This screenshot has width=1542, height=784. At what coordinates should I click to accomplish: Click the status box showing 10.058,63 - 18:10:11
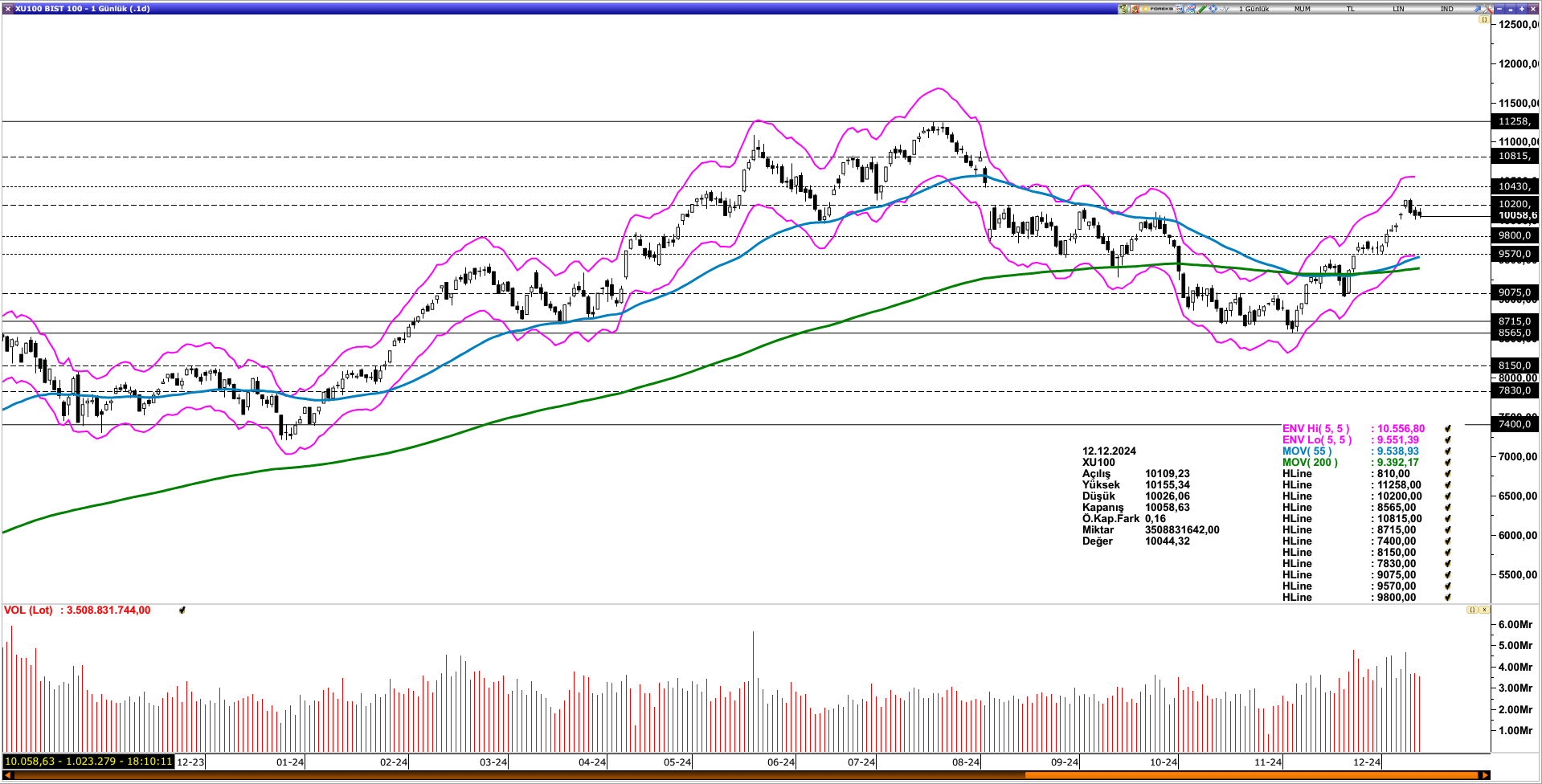[88, 762]
